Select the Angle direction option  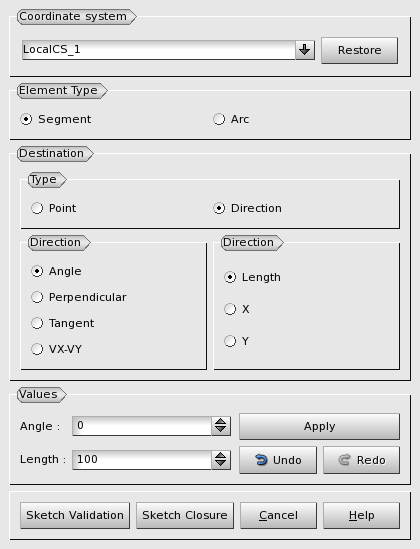tap(56, 271)
